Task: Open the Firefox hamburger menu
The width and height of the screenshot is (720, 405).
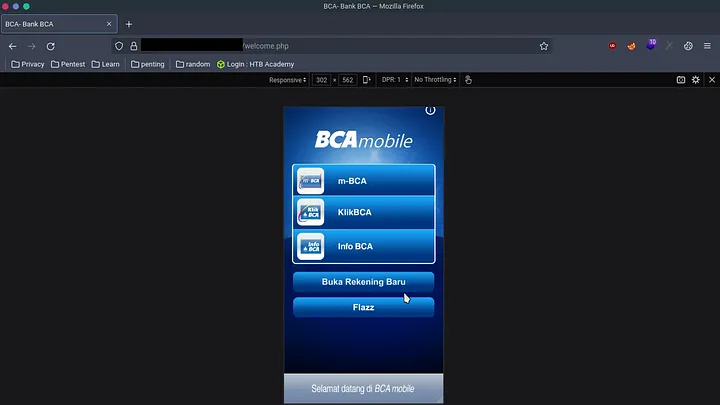Action: (x=707, y=46)
